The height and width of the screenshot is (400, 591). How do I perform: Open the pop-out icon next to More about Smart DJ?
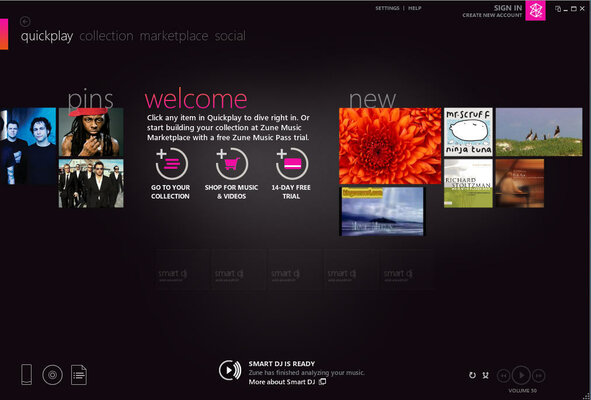pyautogui.click(x=322, y=382)
